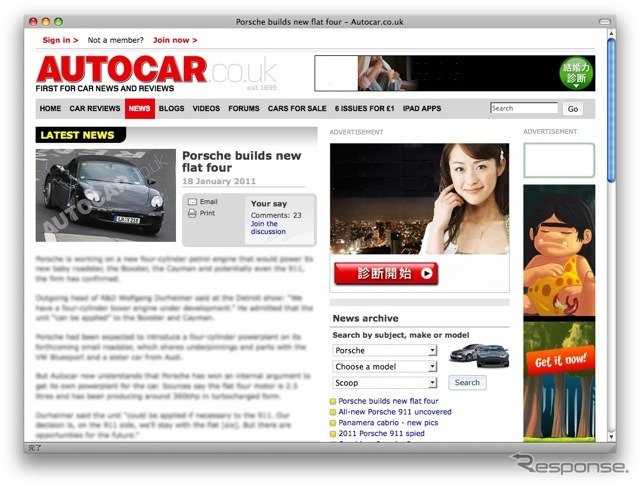Click the scrollbar up arrow
Screen dimensions: 640x486
click(x=611, y=33)
